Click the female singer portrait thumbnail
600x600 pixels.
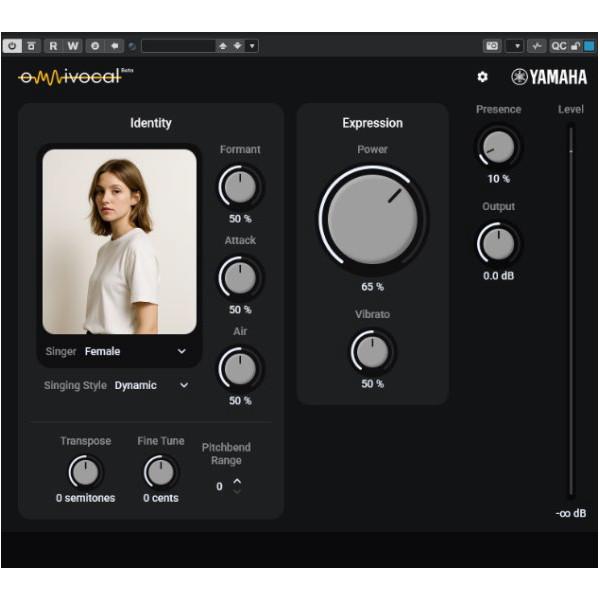[x=119, y=241]
